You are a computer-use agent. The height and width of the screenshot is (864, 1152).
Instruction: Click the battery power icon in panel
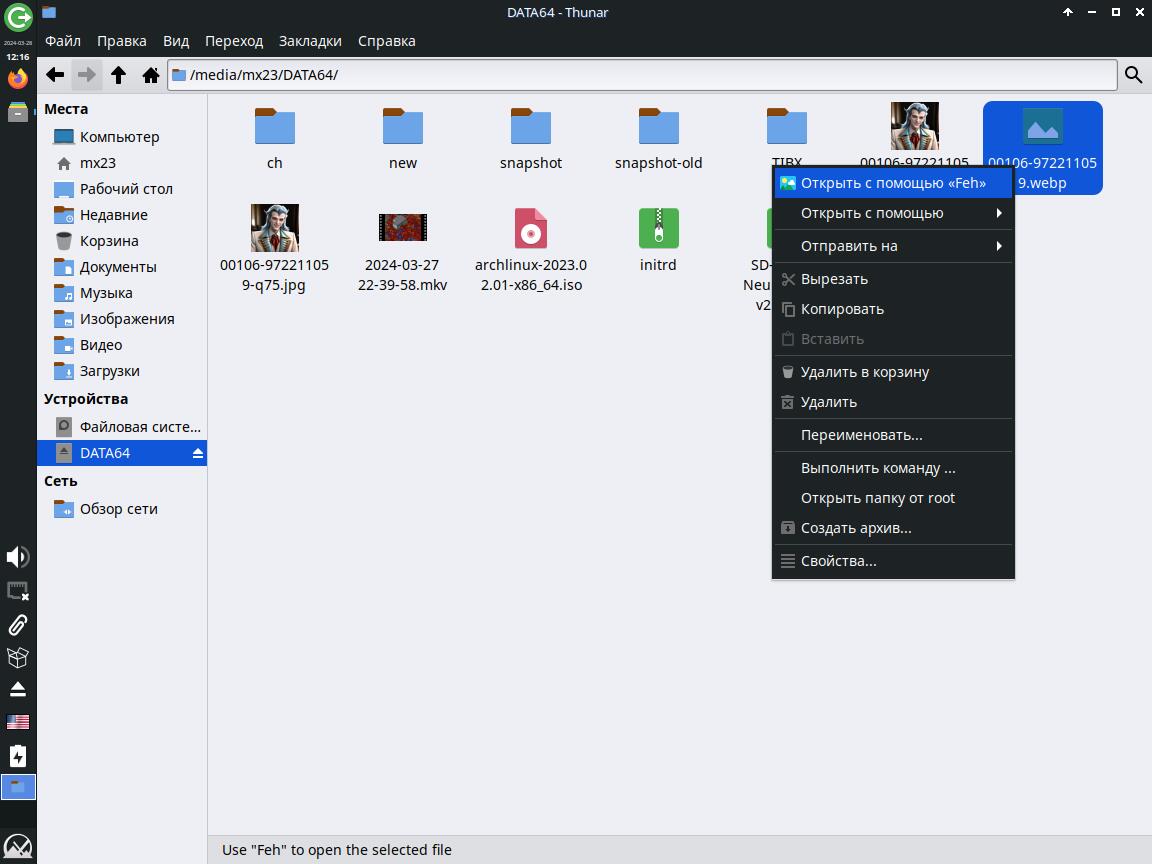[x=18, y=756]
